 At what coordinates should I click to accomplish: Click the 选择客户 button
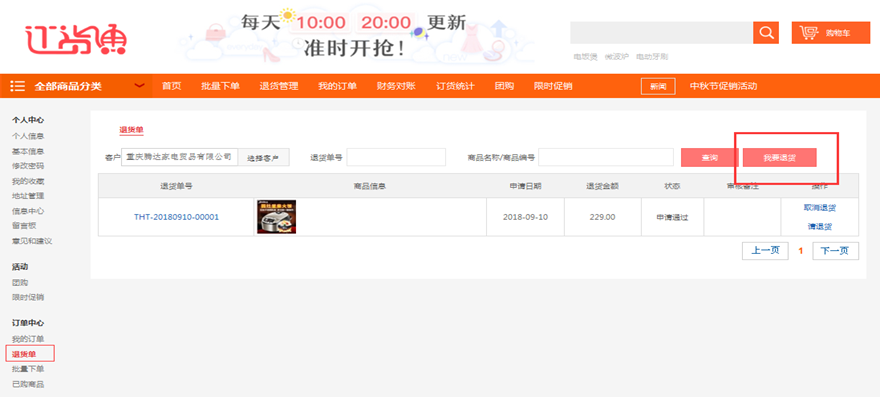[264, 158]
